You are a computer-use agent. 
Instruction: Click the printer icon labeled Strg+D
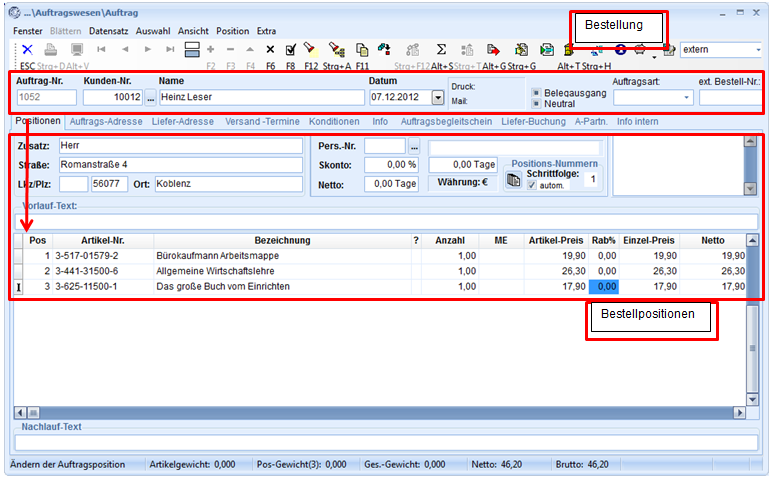point(51,50)
